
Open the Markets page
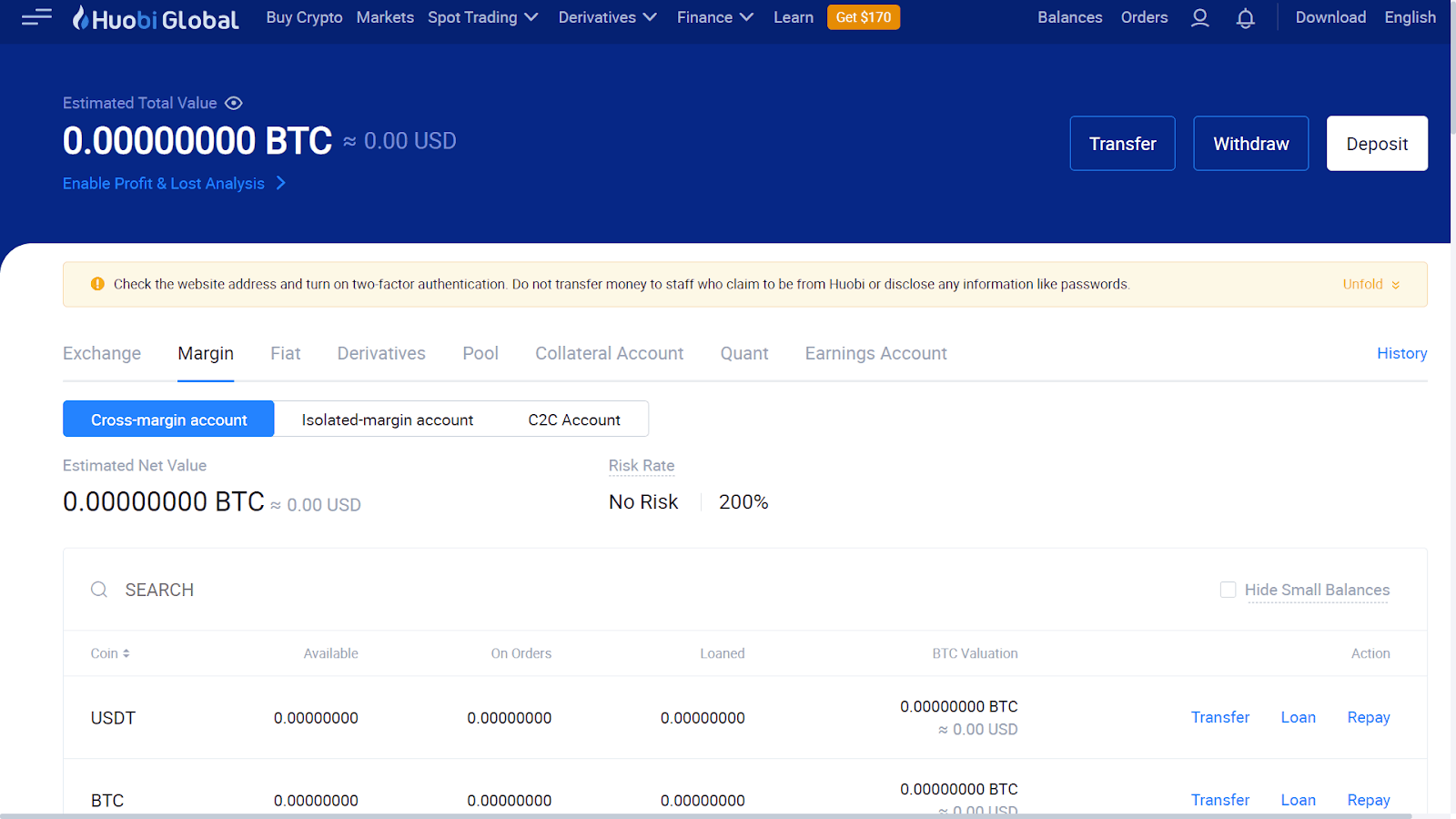point(385,17)
